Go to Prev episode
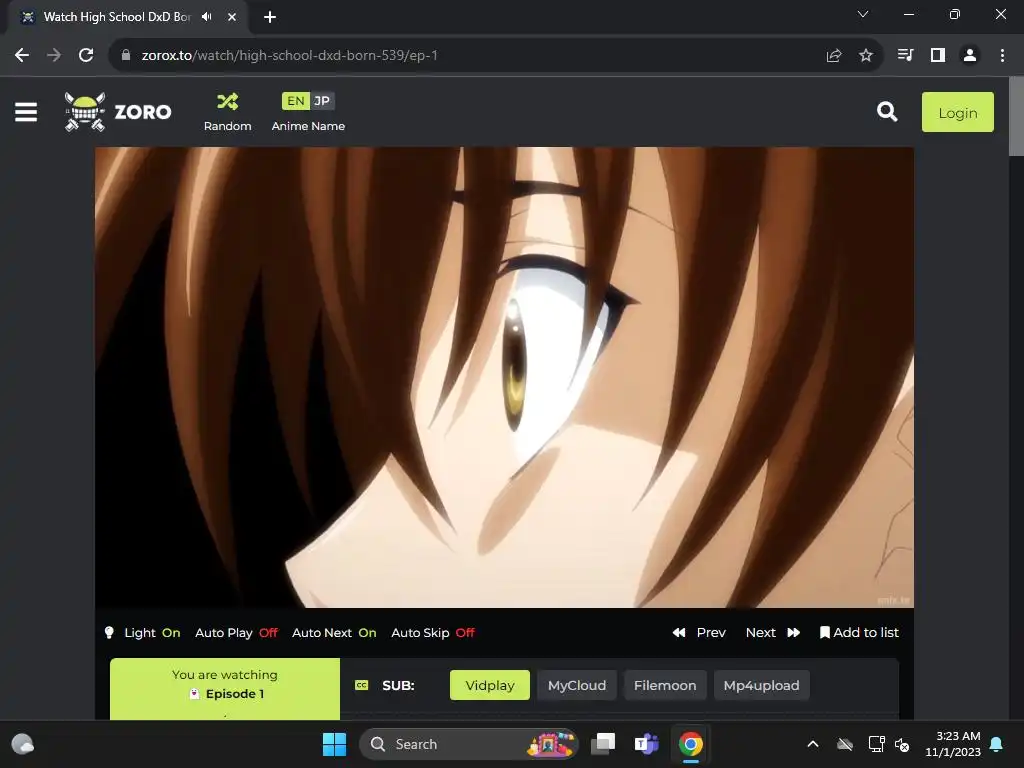This screenshot has height=768, width=1024. pyautogui.click(x=699, y=632)
